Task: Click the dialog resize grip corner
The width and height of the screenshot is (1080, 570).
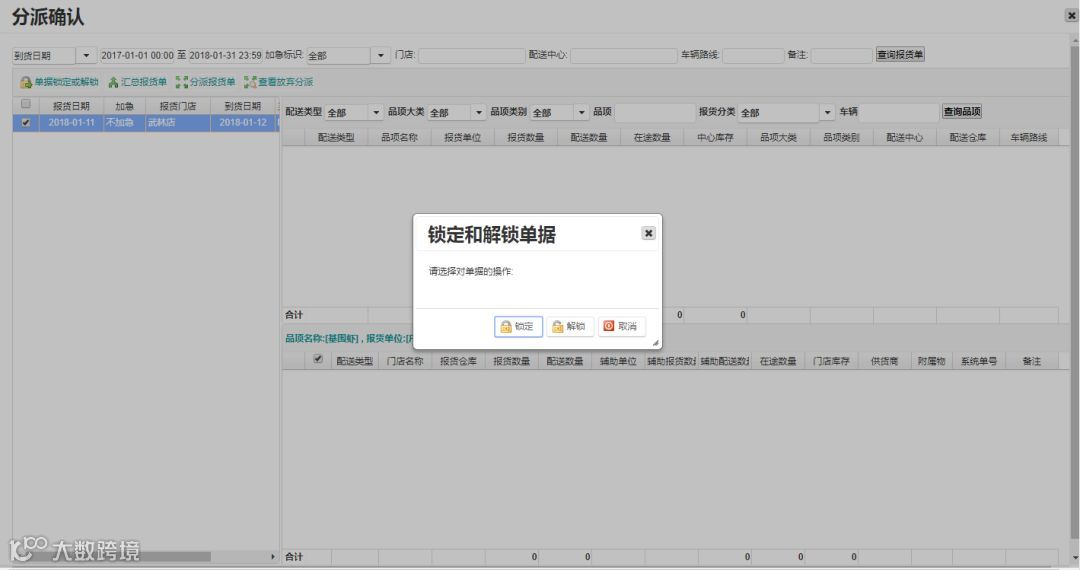Action: coord(655,342)
